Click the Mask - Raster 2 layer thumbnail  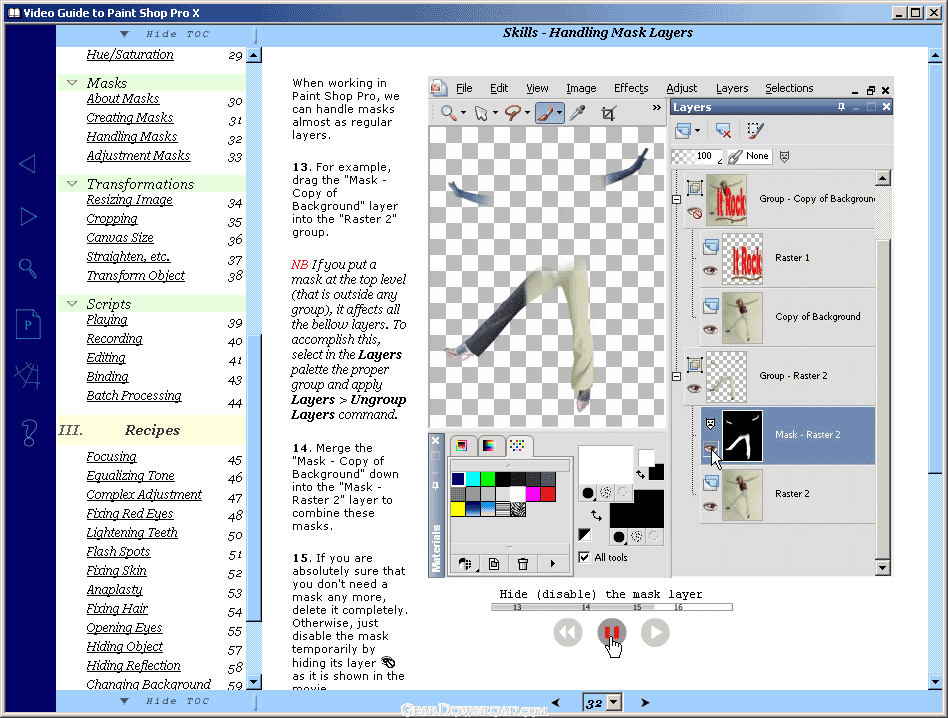point(742,436)
